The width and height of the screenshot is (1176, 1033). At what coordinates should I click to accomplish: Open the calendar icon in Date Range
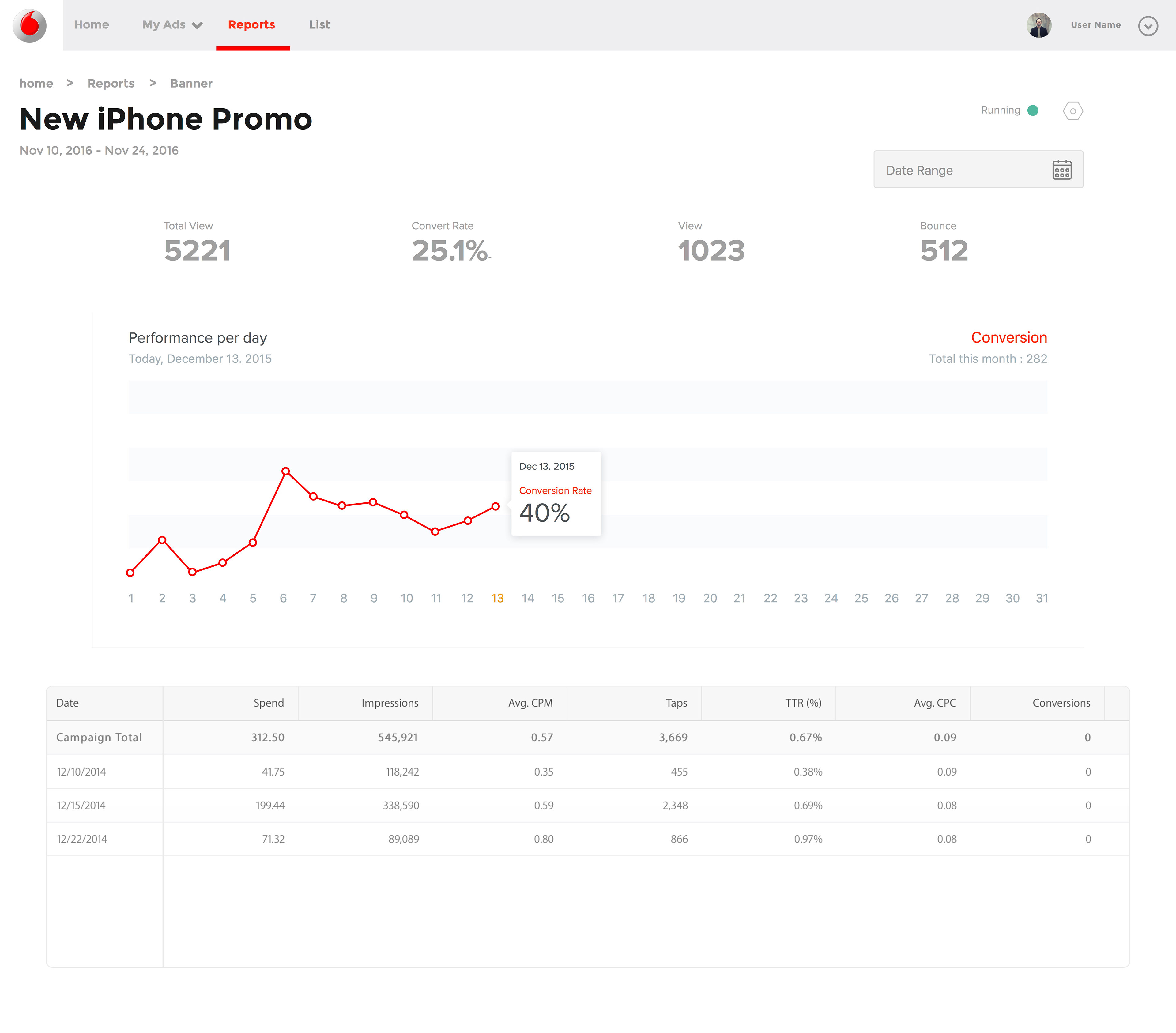1061,170
